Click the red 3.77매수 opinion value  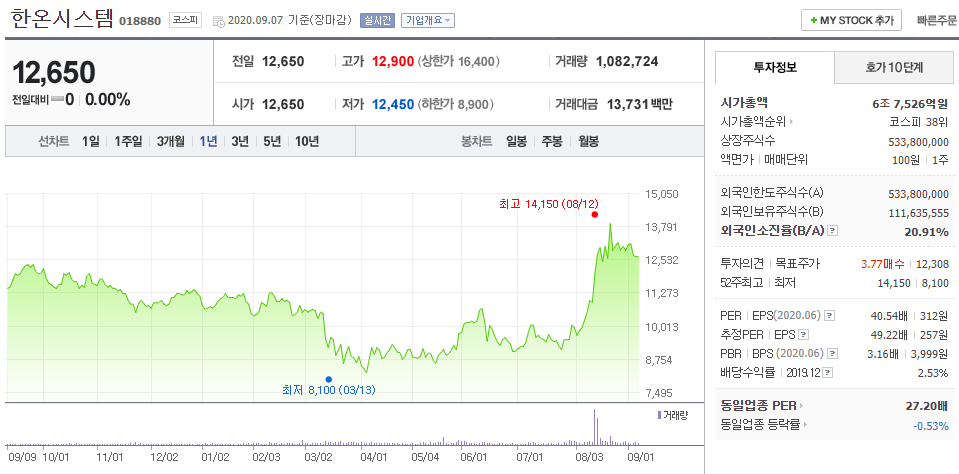point(883,264)
